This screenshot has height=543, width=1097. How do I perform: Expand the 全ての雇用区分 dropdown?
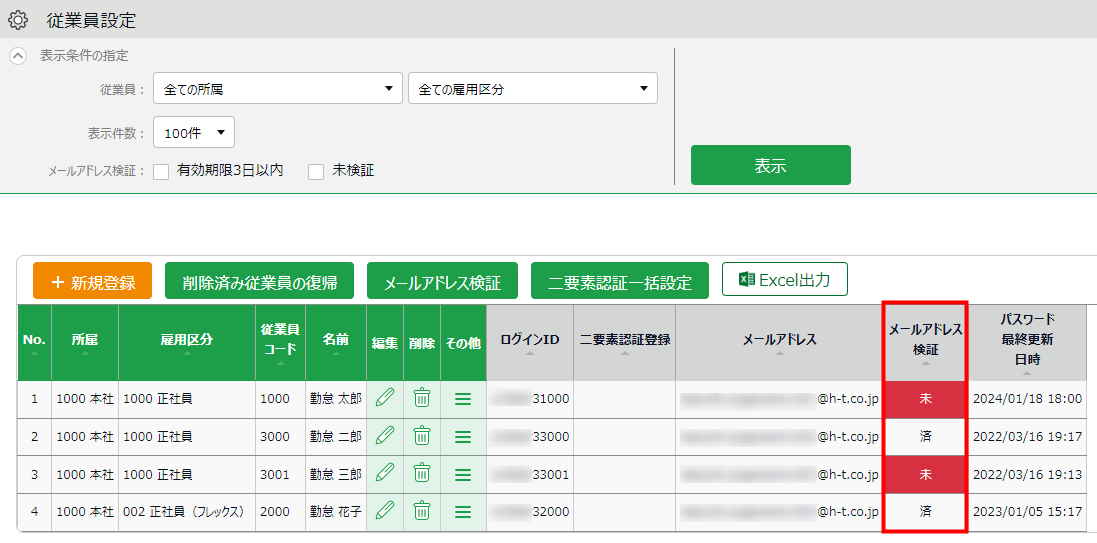(x=532, y=89)
